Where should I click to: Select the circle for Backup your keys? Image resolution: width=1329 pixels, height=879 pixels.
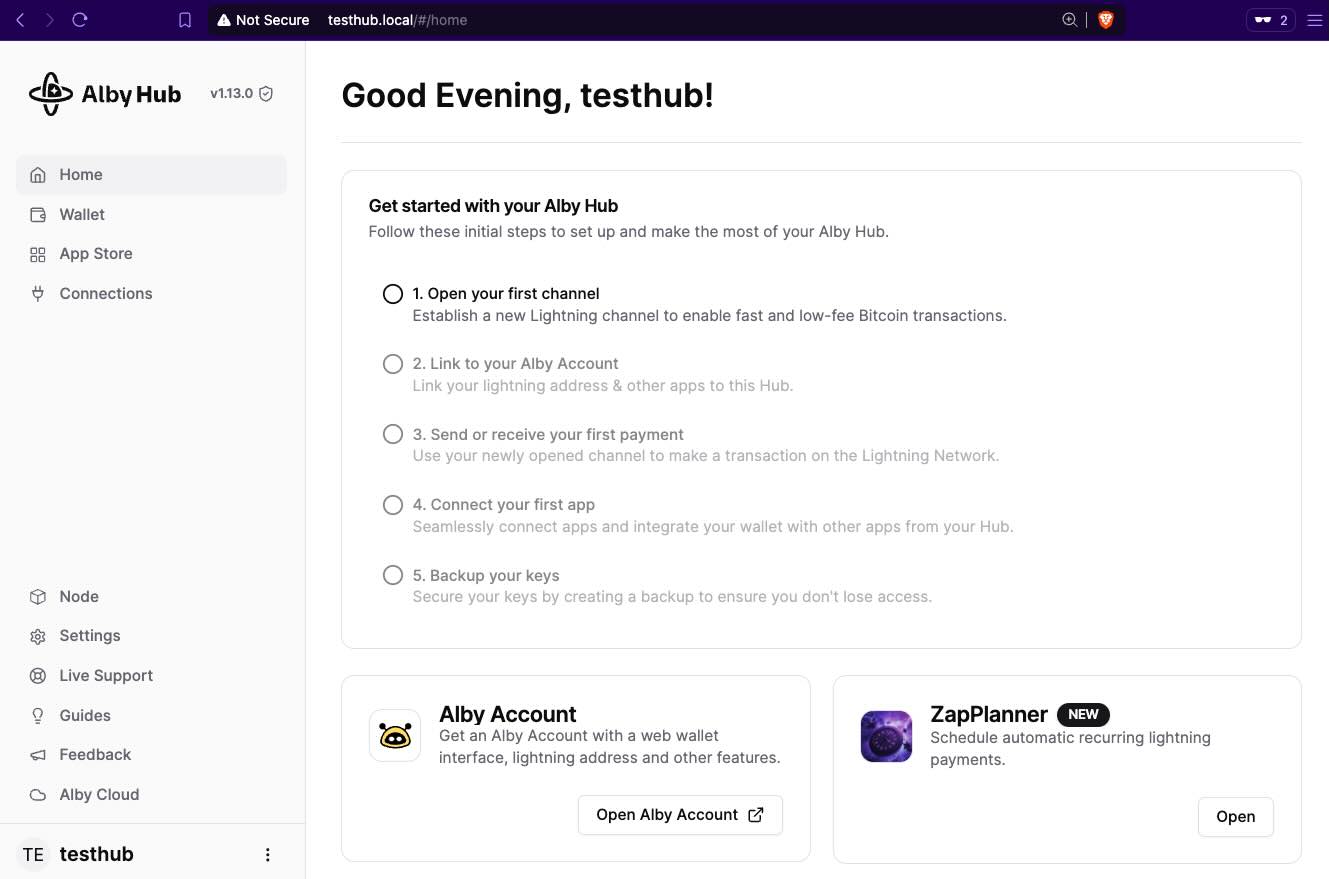pos(393,575)
